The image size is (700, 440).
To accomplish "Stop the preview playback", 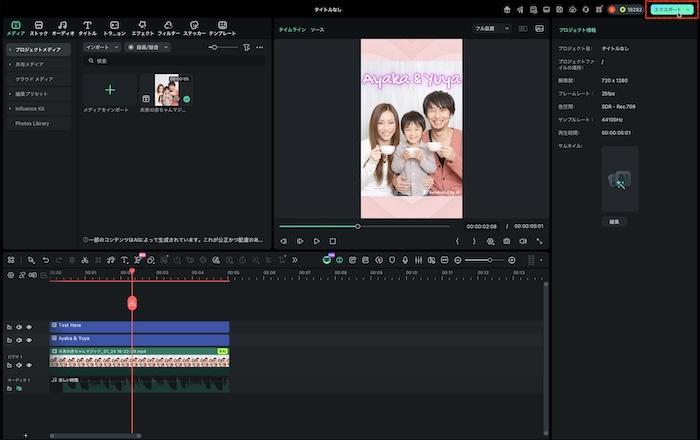I will (333, 241).
